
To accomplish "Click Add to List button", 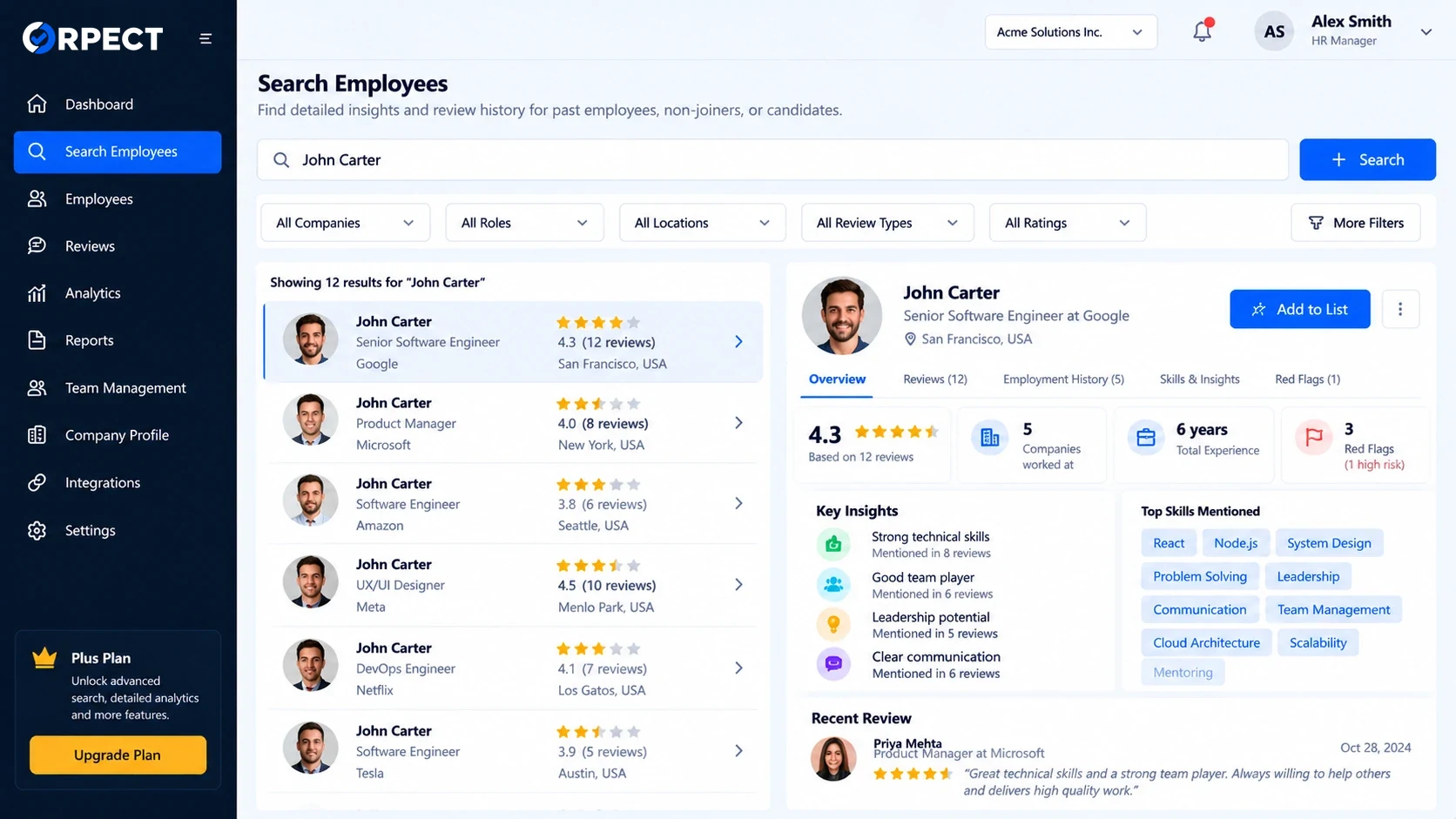I will click(1300, 309).
